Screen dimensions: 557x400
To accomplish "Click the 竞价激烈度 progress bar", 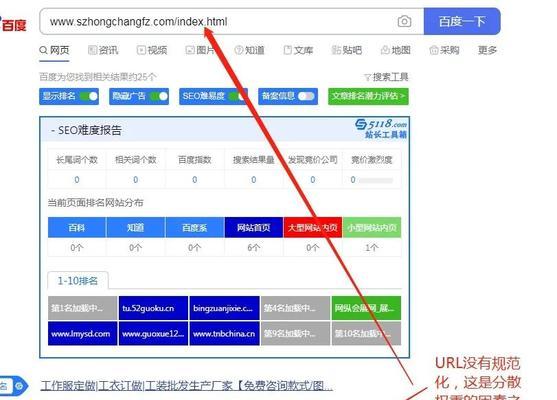I will click(375, 180).
